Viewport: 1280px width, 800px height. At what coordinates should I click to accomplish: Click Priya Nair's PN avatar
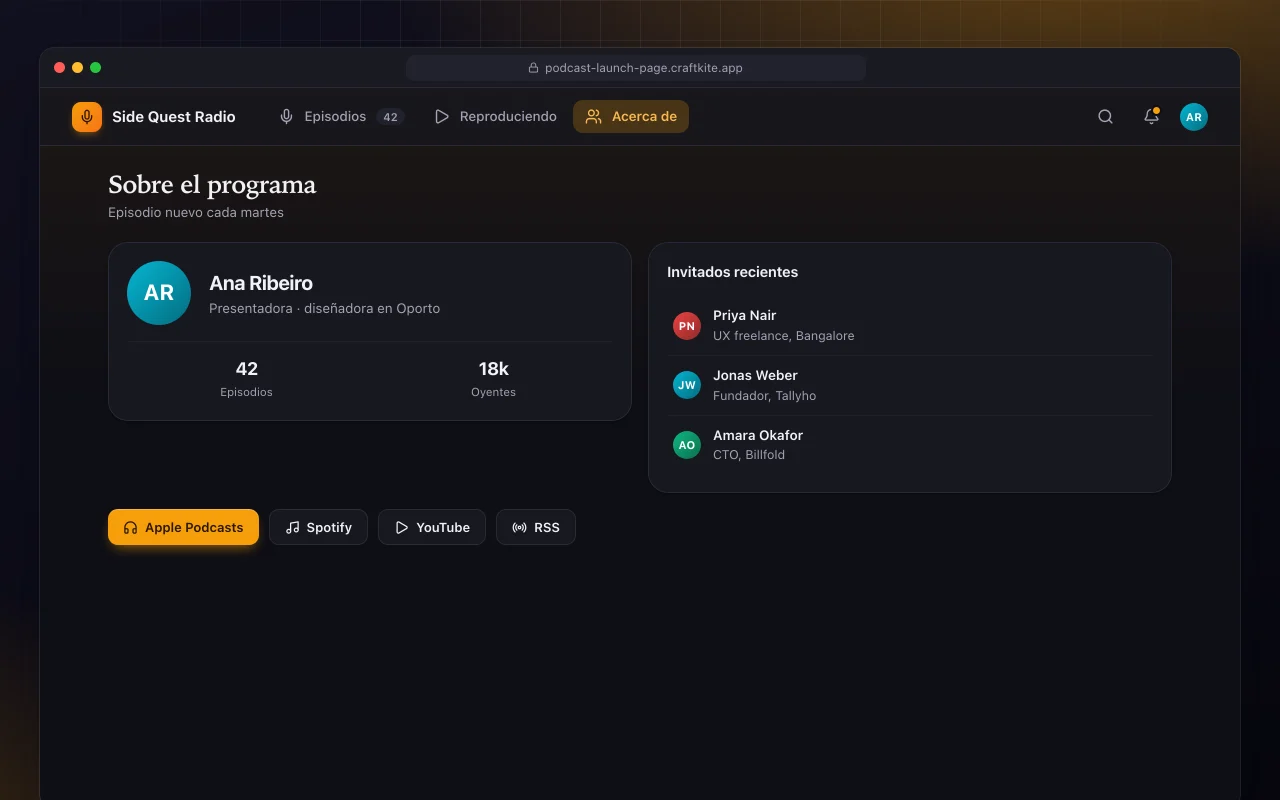[x=687, y=326]
